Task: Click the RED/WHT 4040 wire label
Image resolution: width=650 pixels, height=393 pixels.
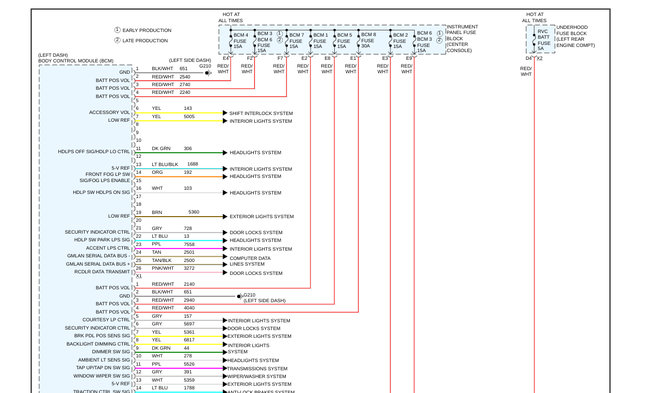Action: (x=173, y=308)
